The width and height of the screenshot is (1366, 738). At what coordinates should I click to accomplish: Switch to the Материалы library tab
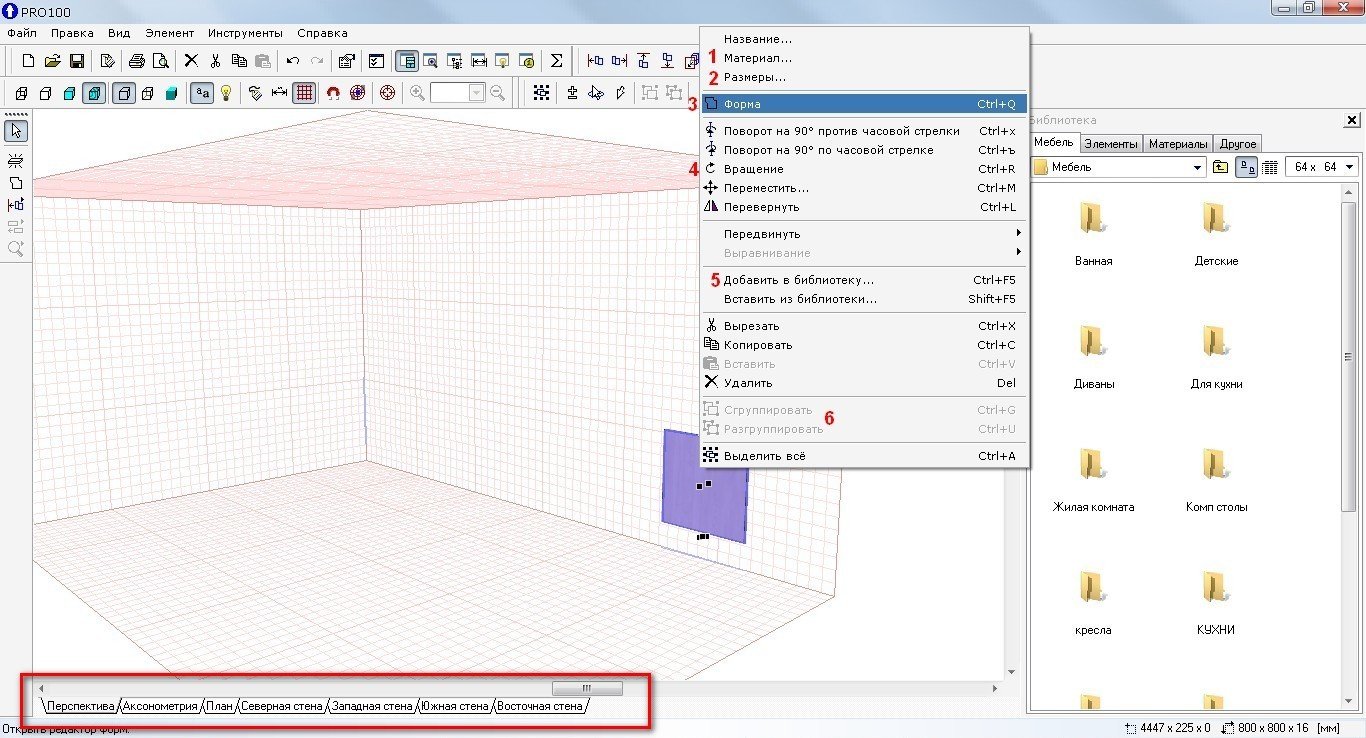click(x=1177, y=143)
